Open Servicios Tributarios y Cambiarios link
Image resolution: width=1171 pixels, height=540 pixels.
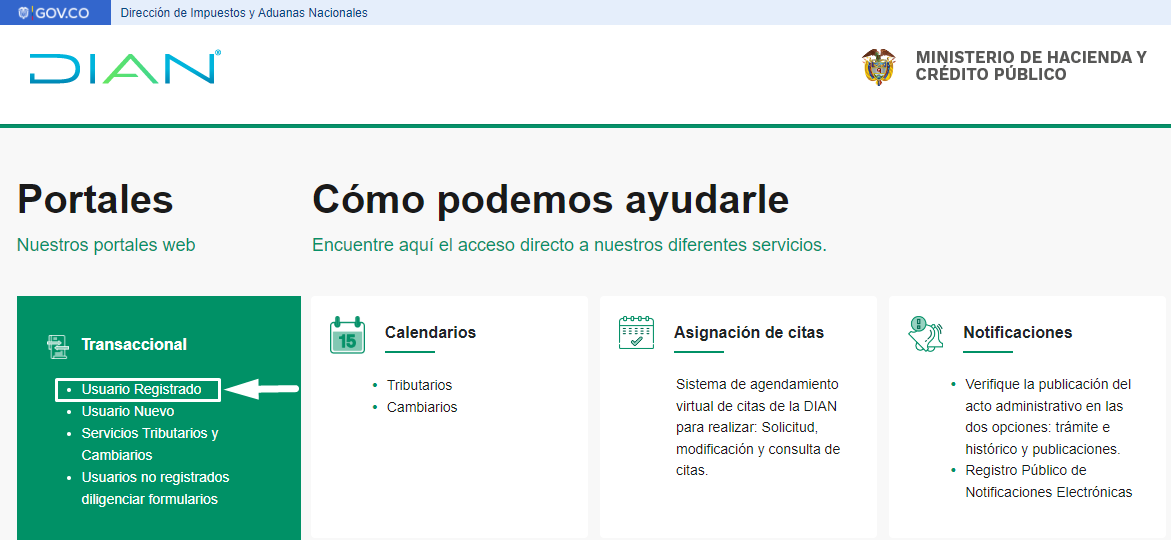tap(149, 444)
